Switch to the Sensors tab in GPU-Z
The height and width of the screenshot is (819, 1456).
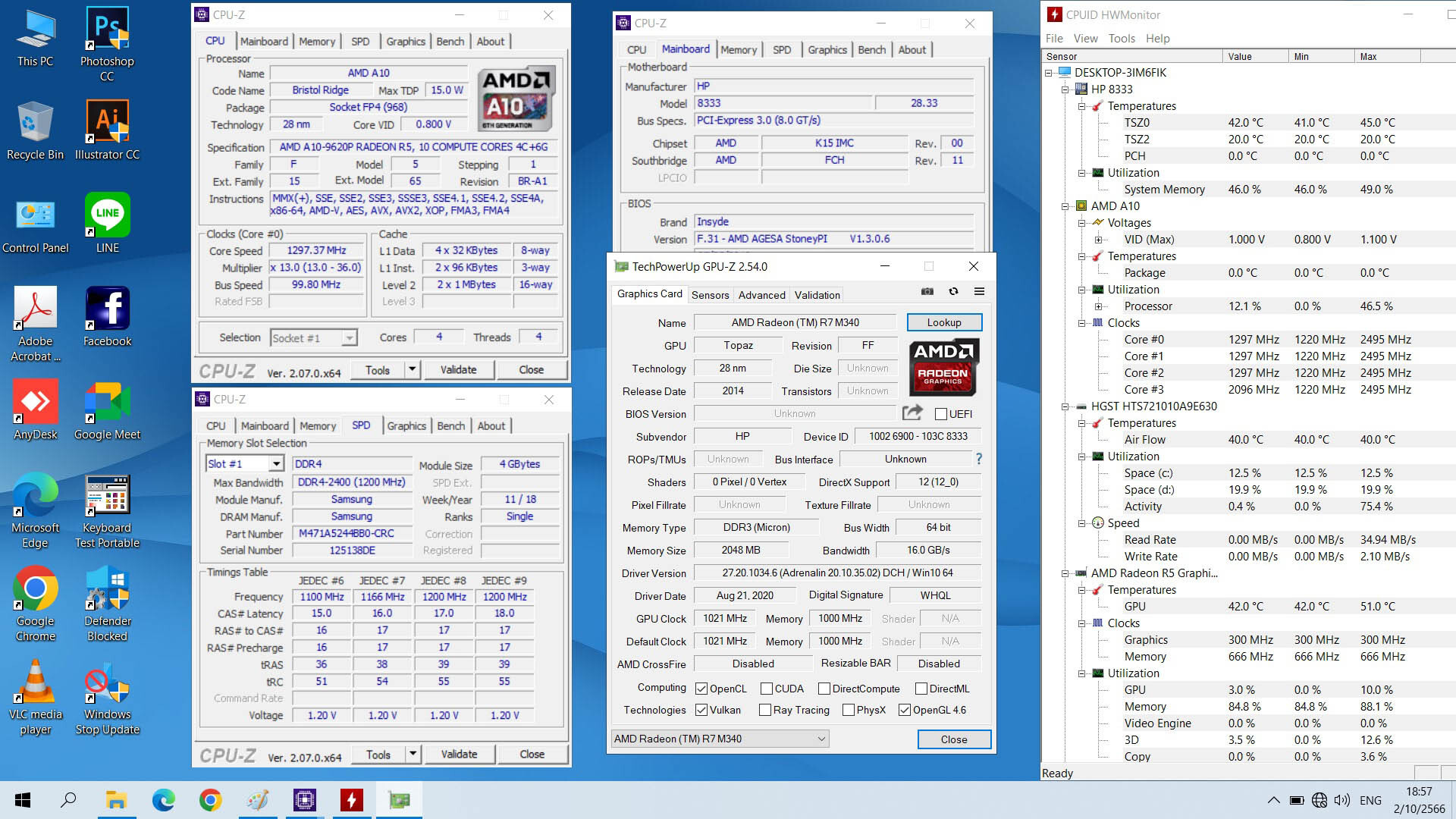tap(710, 295)
